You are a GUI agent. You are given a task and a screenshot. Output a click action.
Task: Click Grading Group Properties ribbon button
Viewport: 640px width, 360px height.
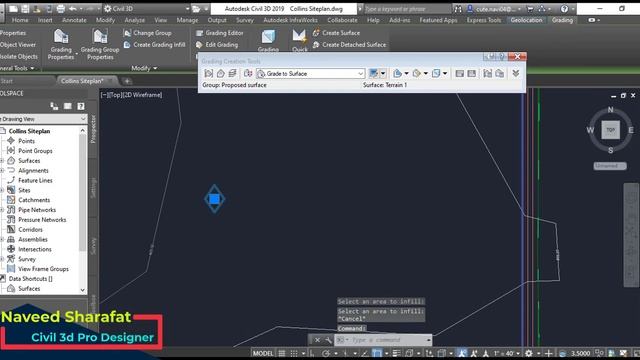coord(100,45)
